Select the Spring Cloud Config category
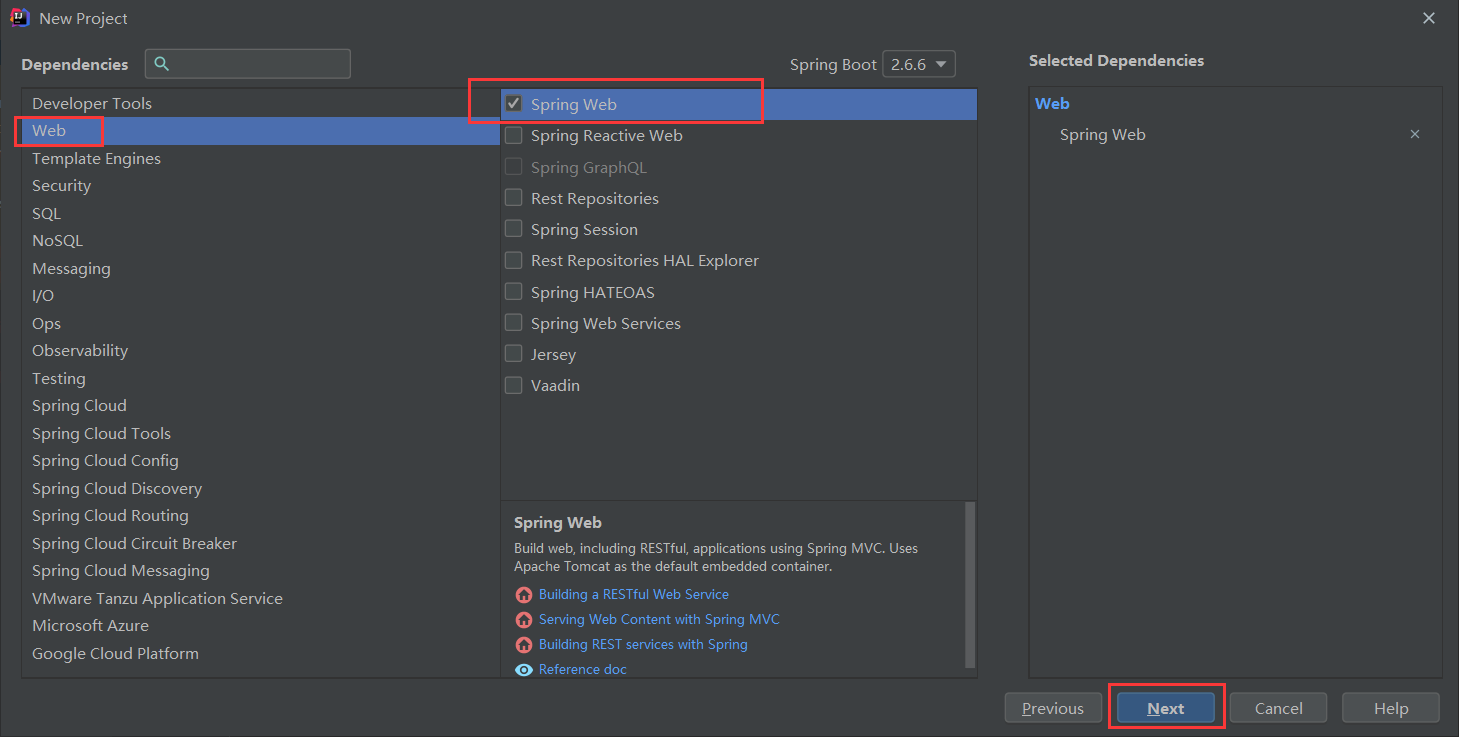 click(x=260, y=461)
